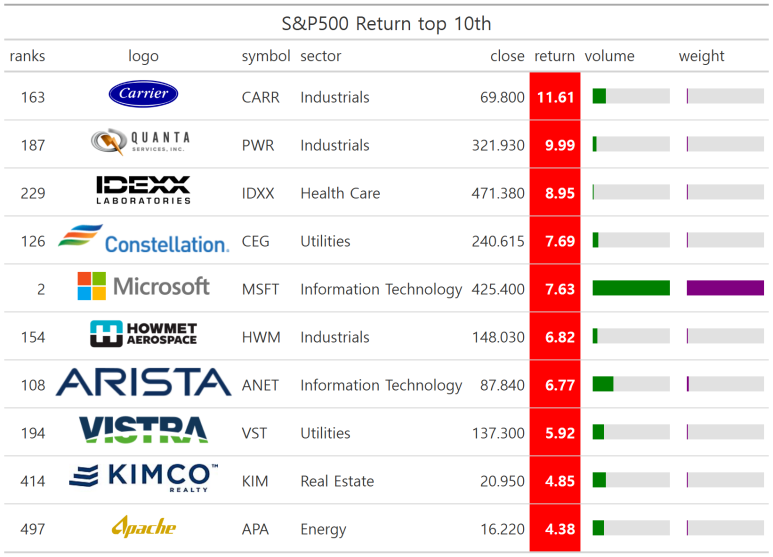Click the 11.61 return value
The width and height of the screenshot is (773, 557).
coord(556,97)
